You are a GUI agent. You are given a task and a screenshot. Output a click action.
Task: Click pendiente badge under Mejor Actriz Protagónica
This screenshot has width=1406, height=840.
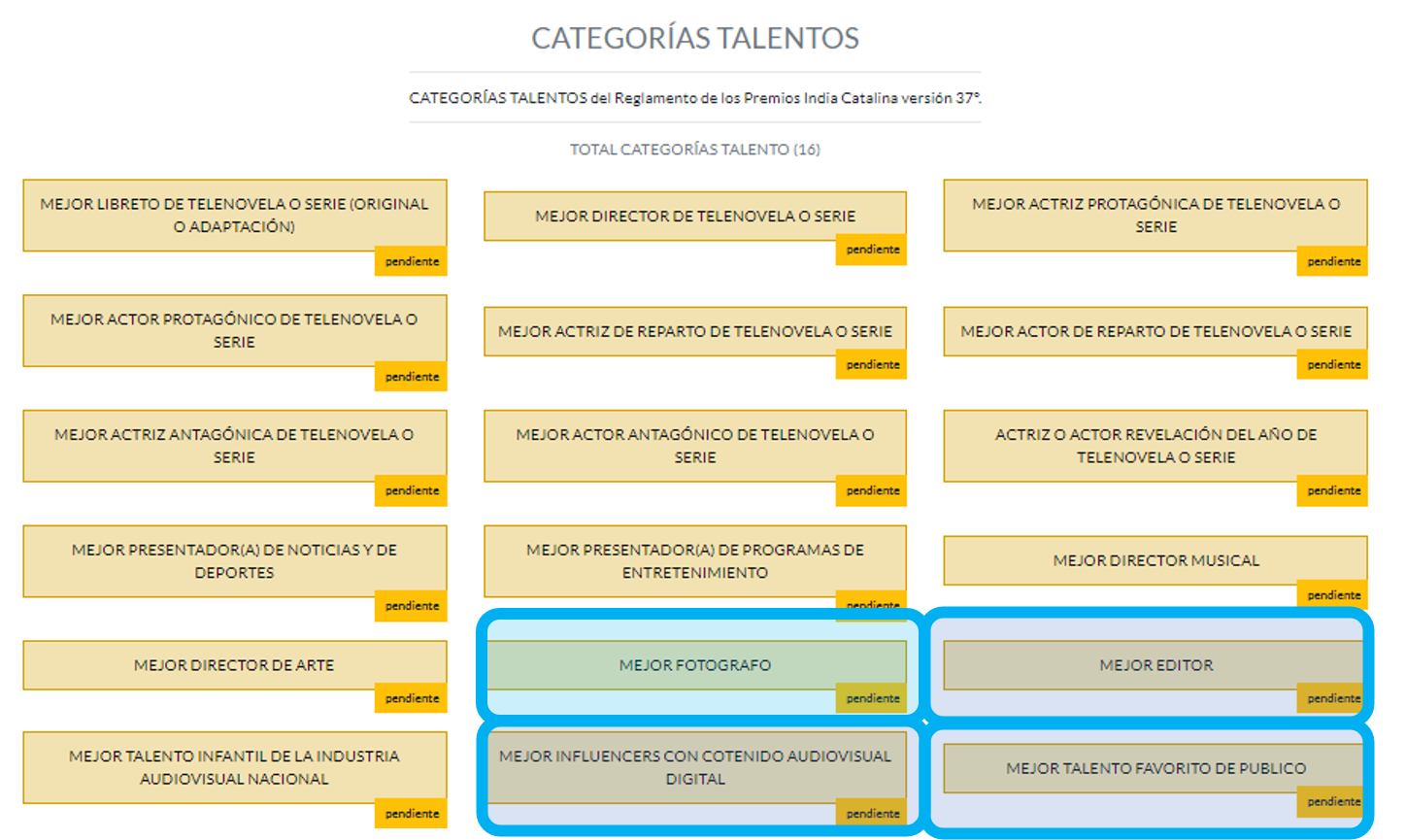click(x=1333, y=262)
